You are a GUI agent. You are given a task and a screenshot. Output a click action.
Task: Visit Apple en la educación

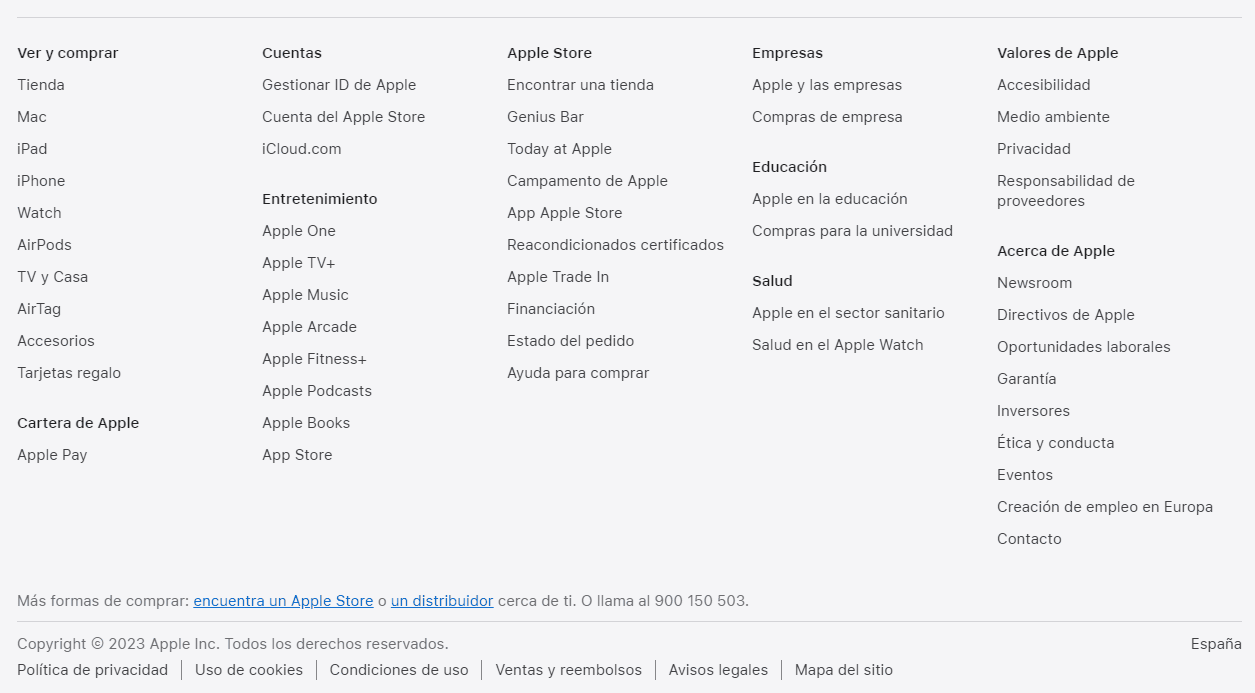point(830,199)
